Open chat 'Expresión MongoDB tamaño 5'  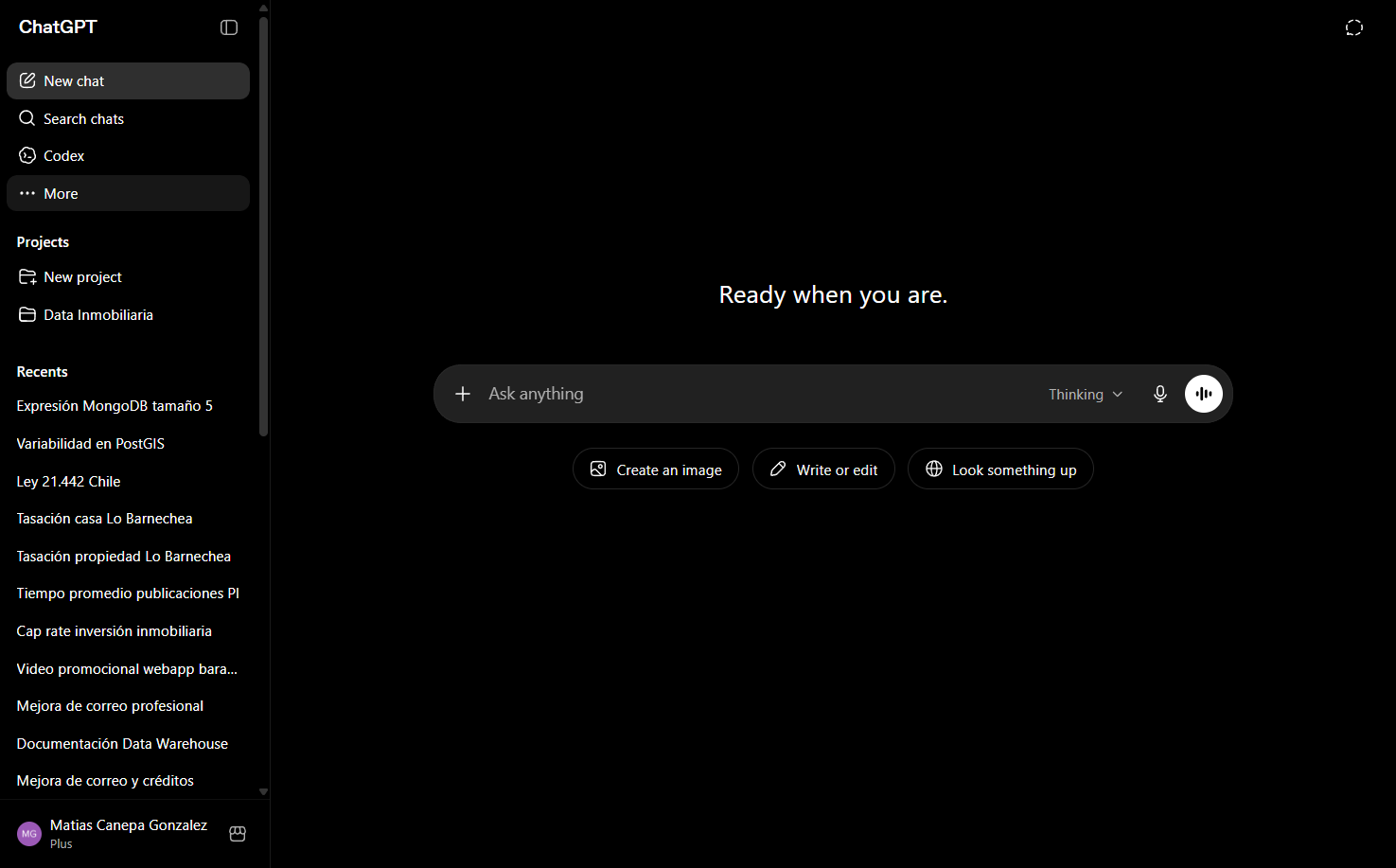(x=128, y=406)
